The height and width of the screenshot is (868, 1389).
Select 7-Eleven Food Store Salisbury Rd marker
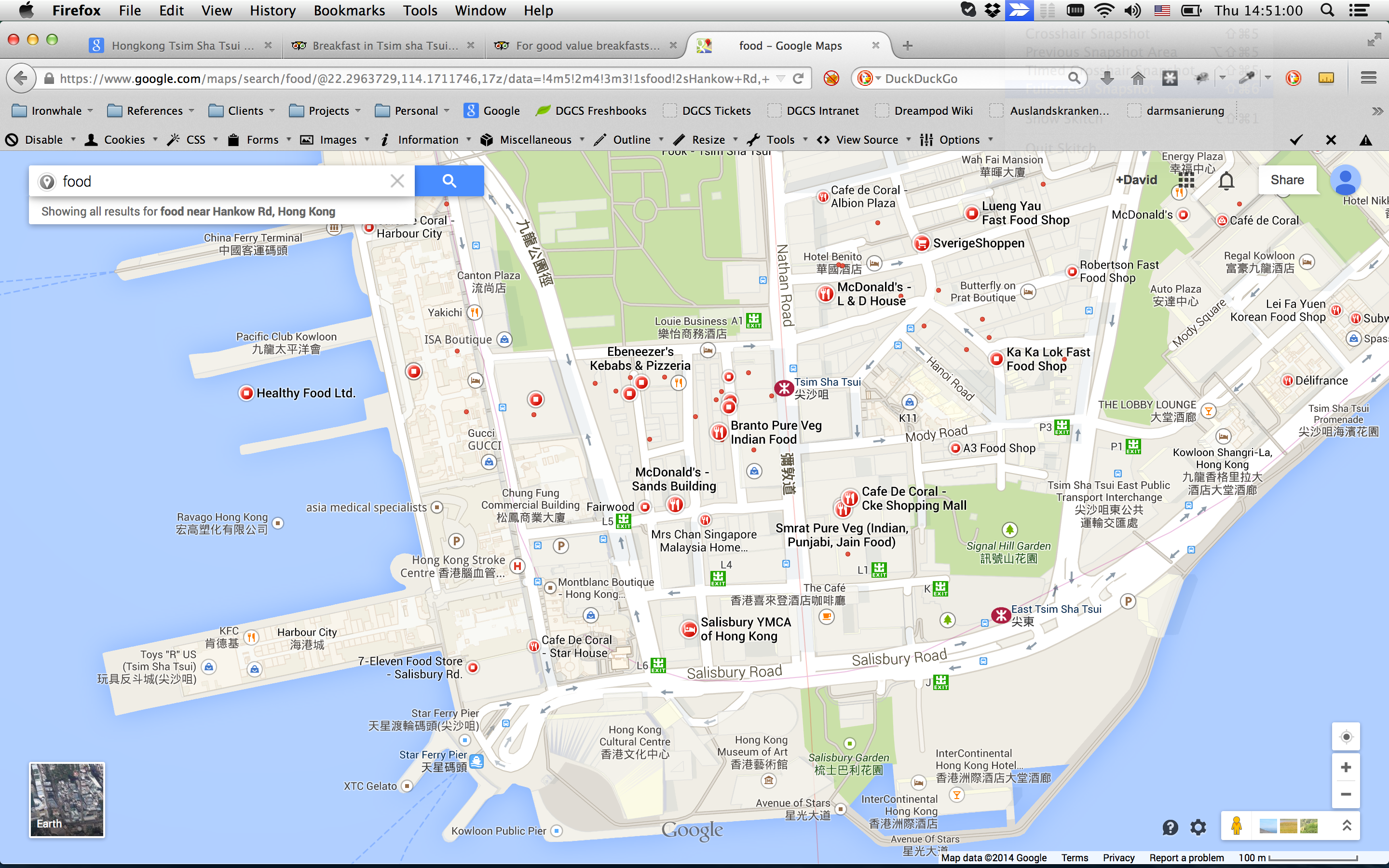coord(473,667)
